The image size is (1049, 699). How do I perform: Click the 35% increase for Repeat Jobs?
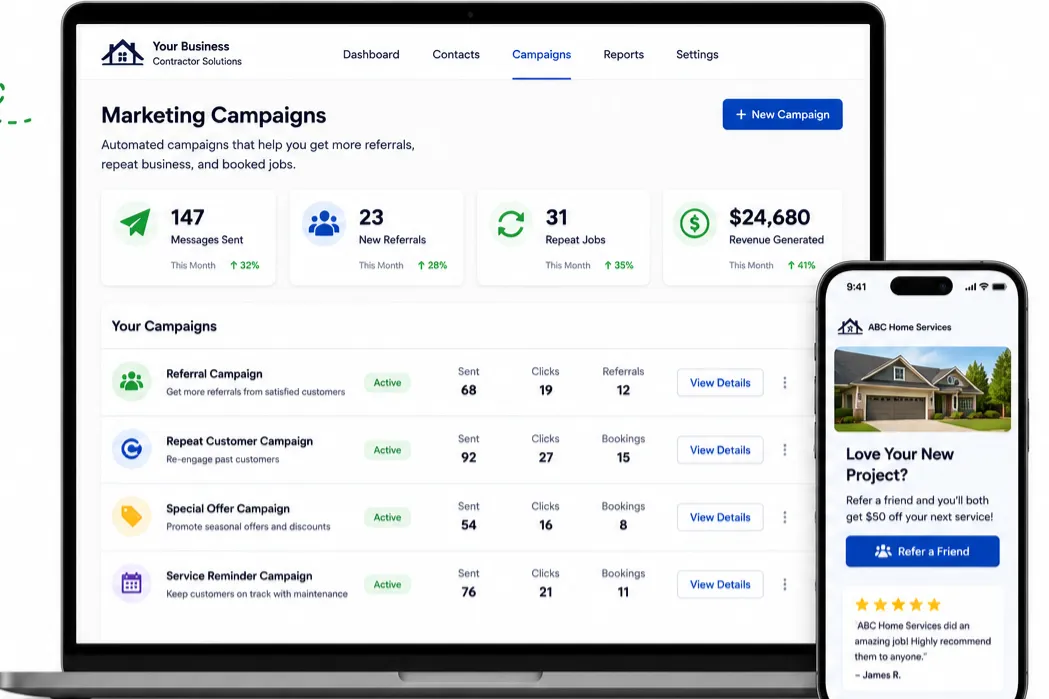[x=619, y=265]
